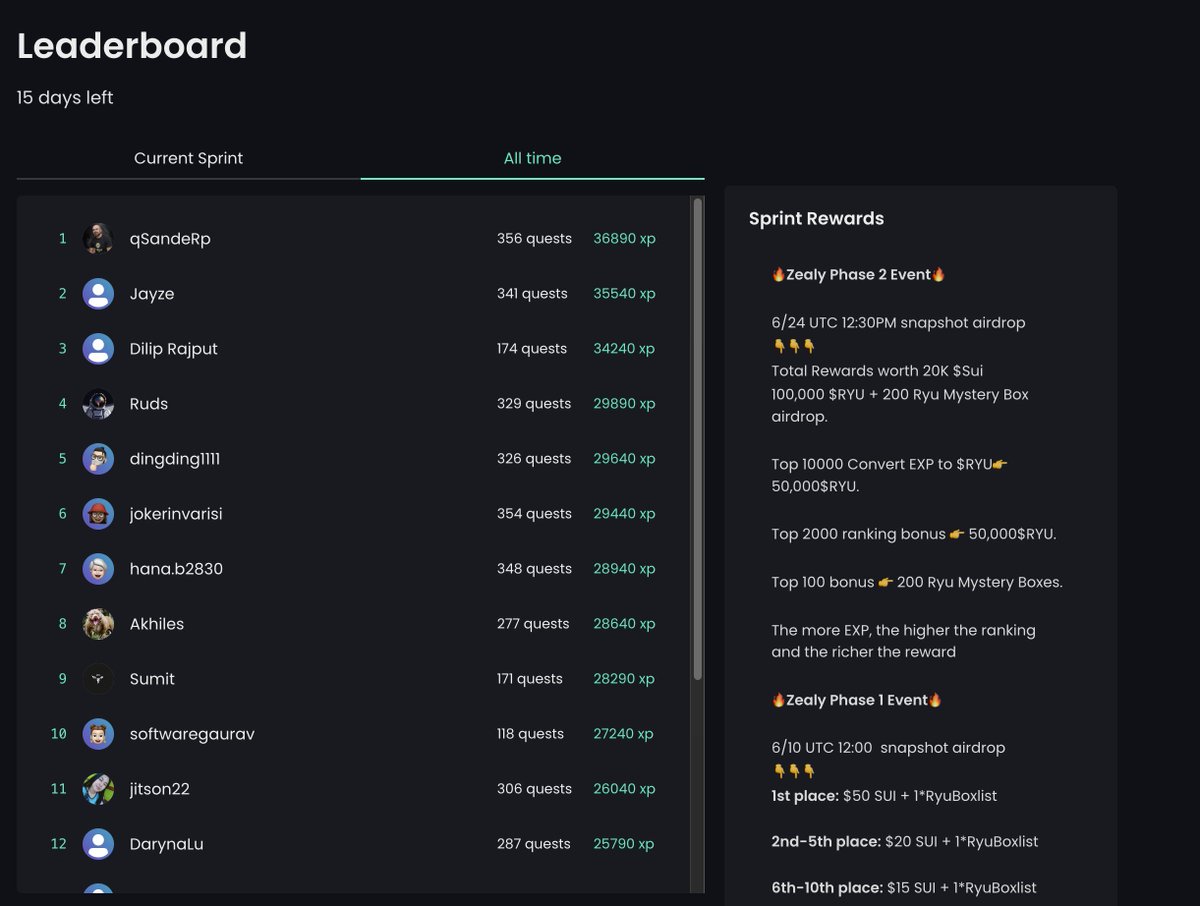
Task: Click jokerinvarisi's avatar icon
Action: pos(98,514)
